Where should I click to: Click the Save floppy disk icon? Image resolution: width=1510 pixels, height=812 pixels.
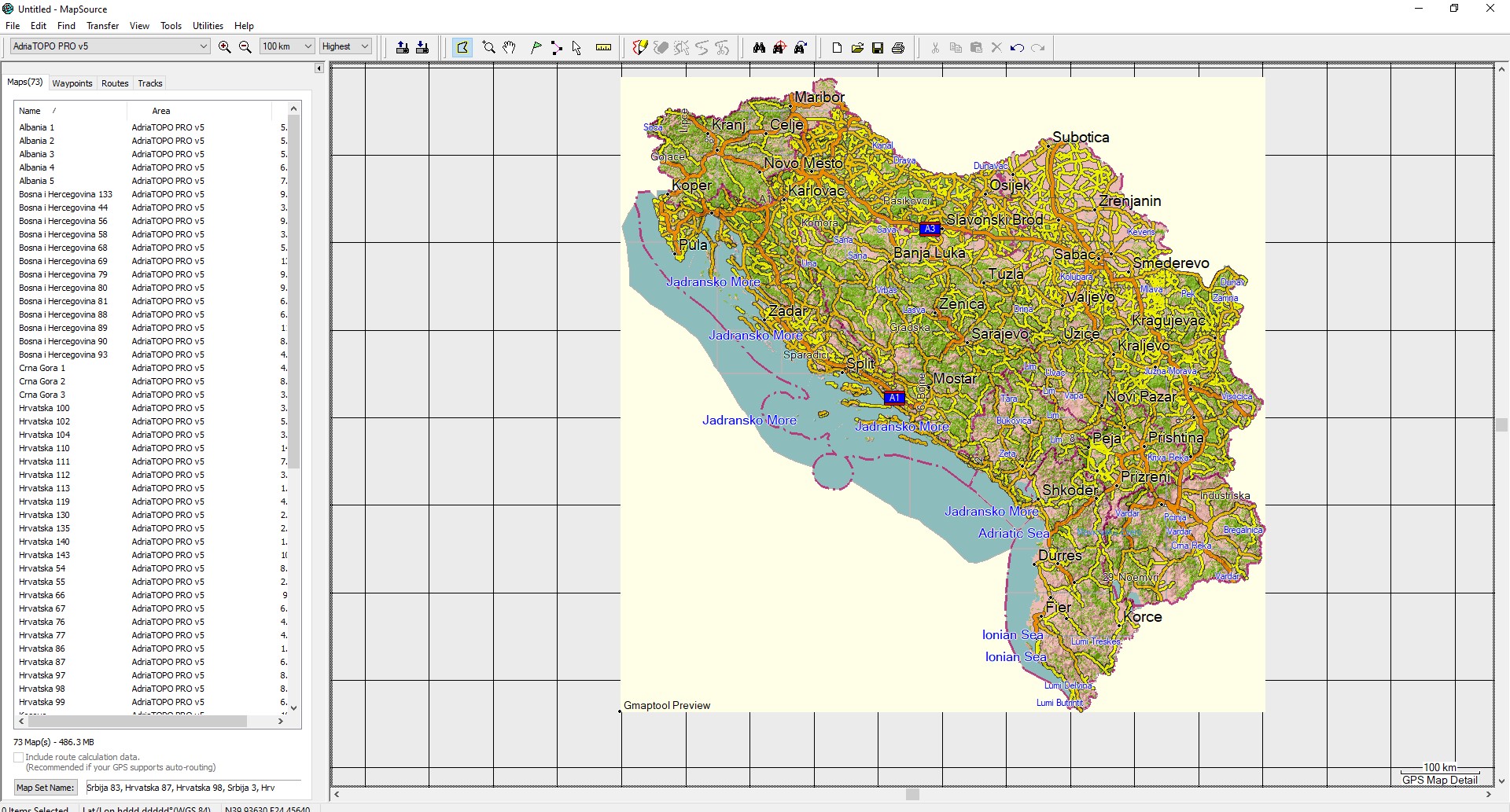878,47
